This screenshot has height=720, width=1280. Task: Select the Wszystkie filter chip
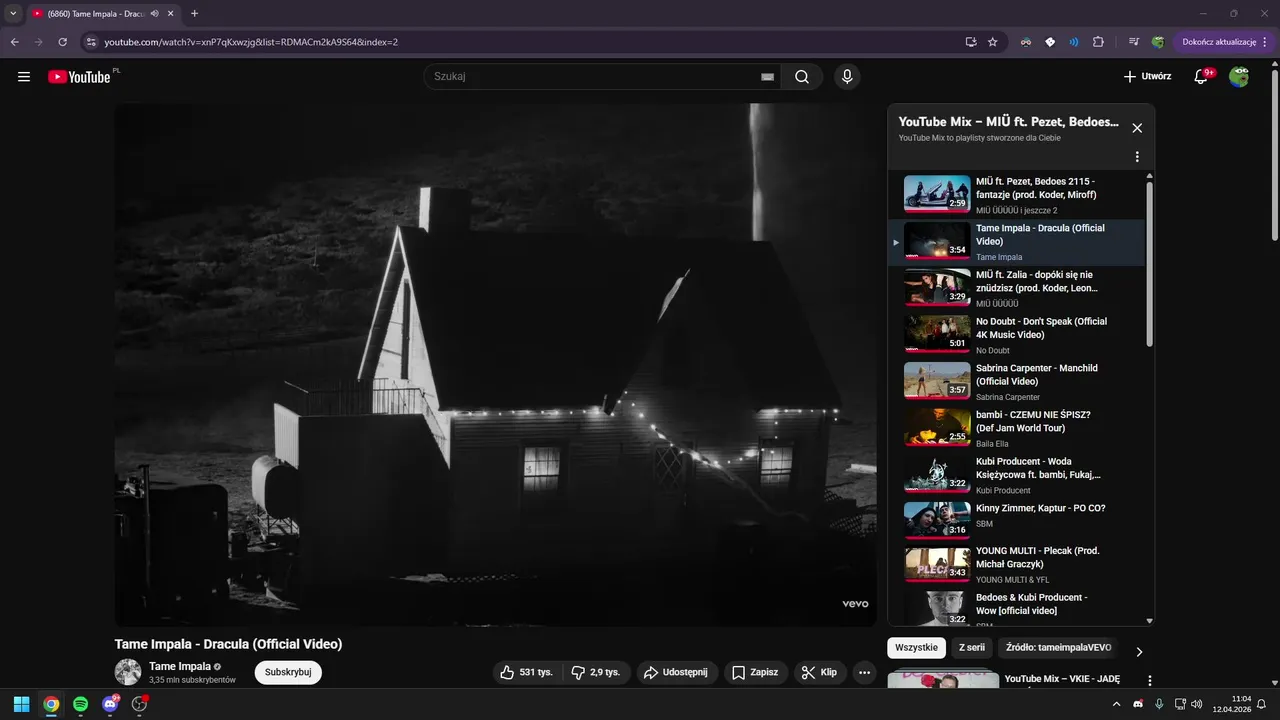(916, 647)
